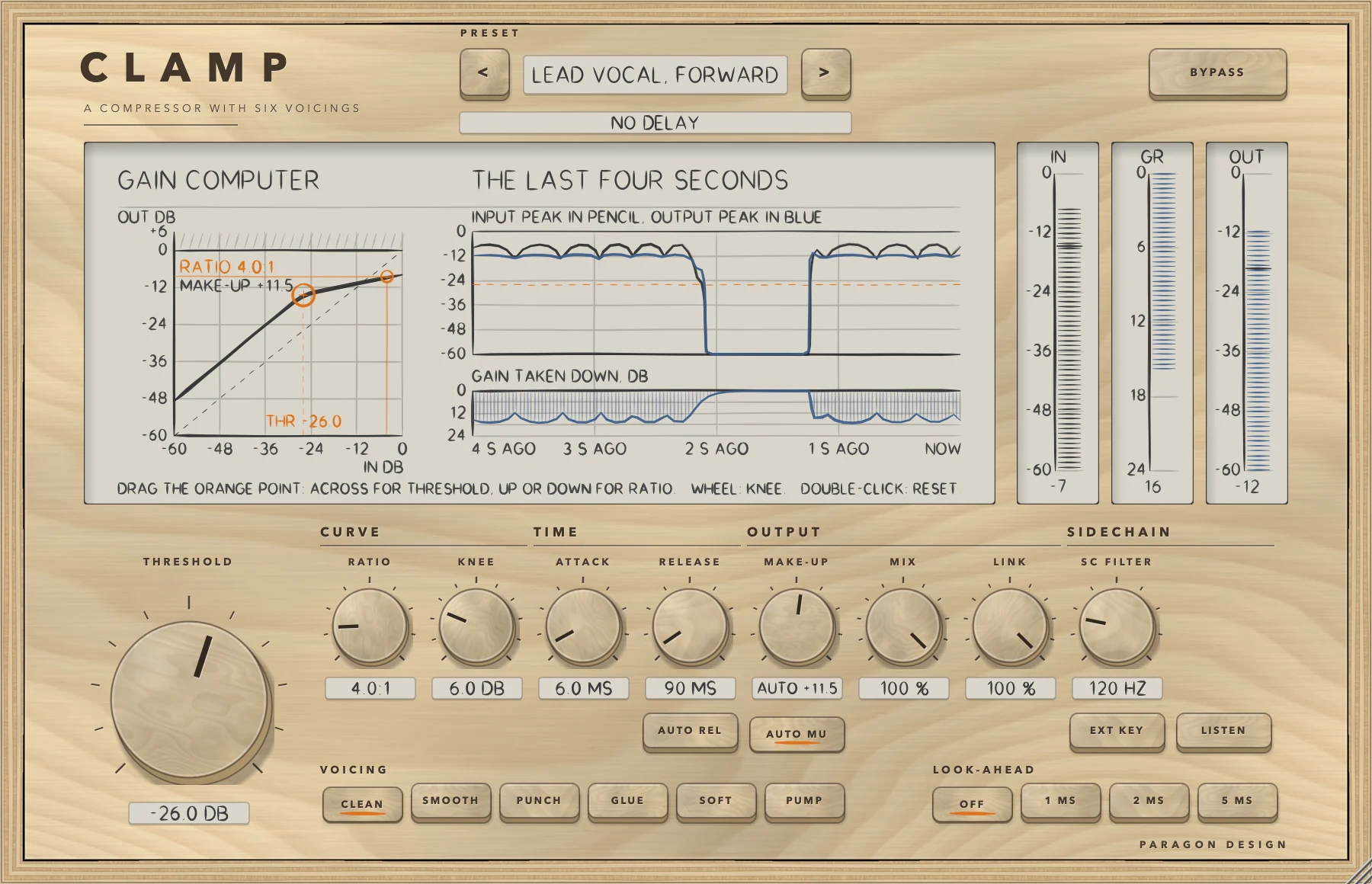Select the Soft voicing

(x=716, y=802)
